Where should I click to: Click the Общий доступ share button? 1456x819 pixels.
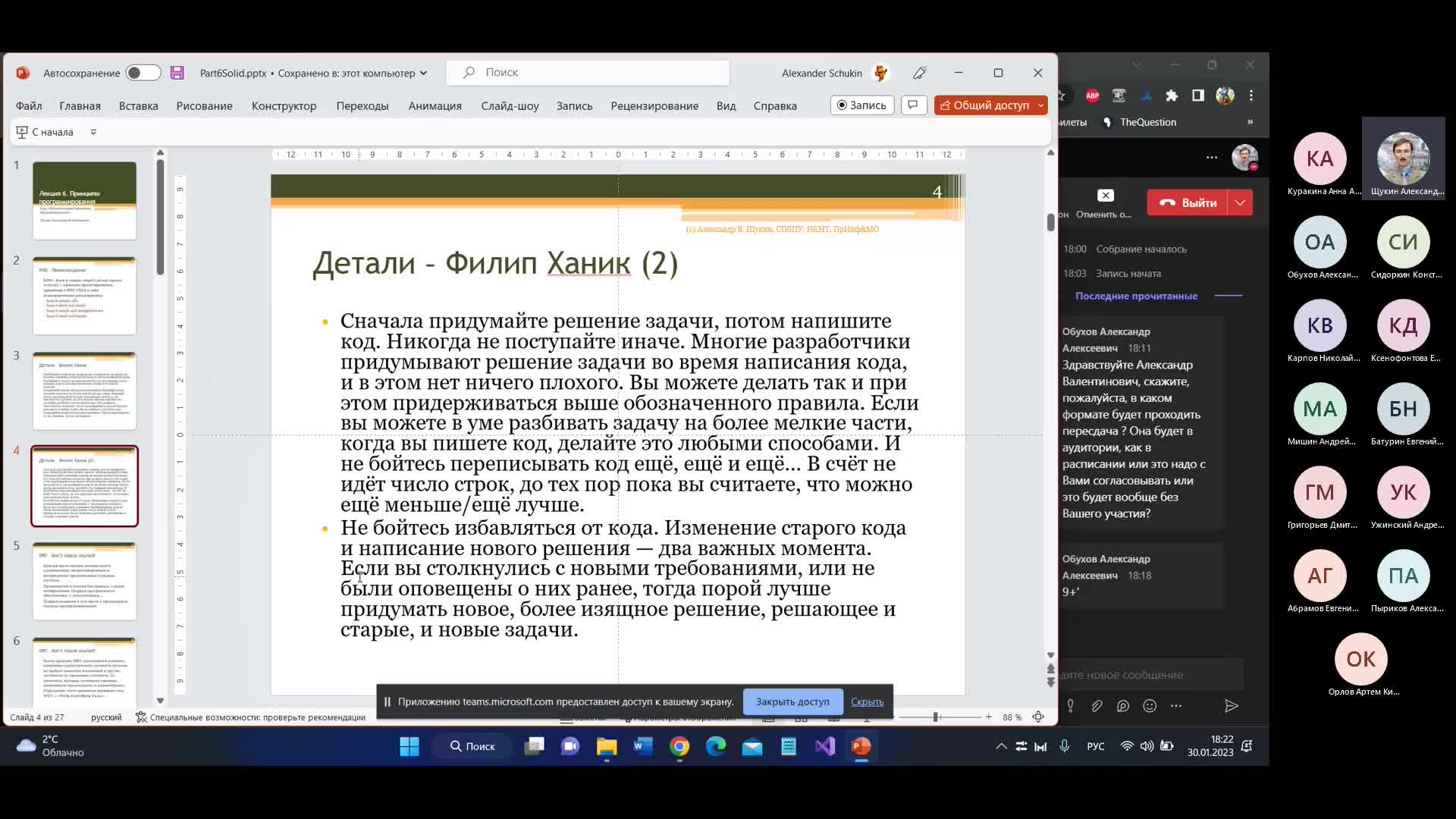point(985,105)
